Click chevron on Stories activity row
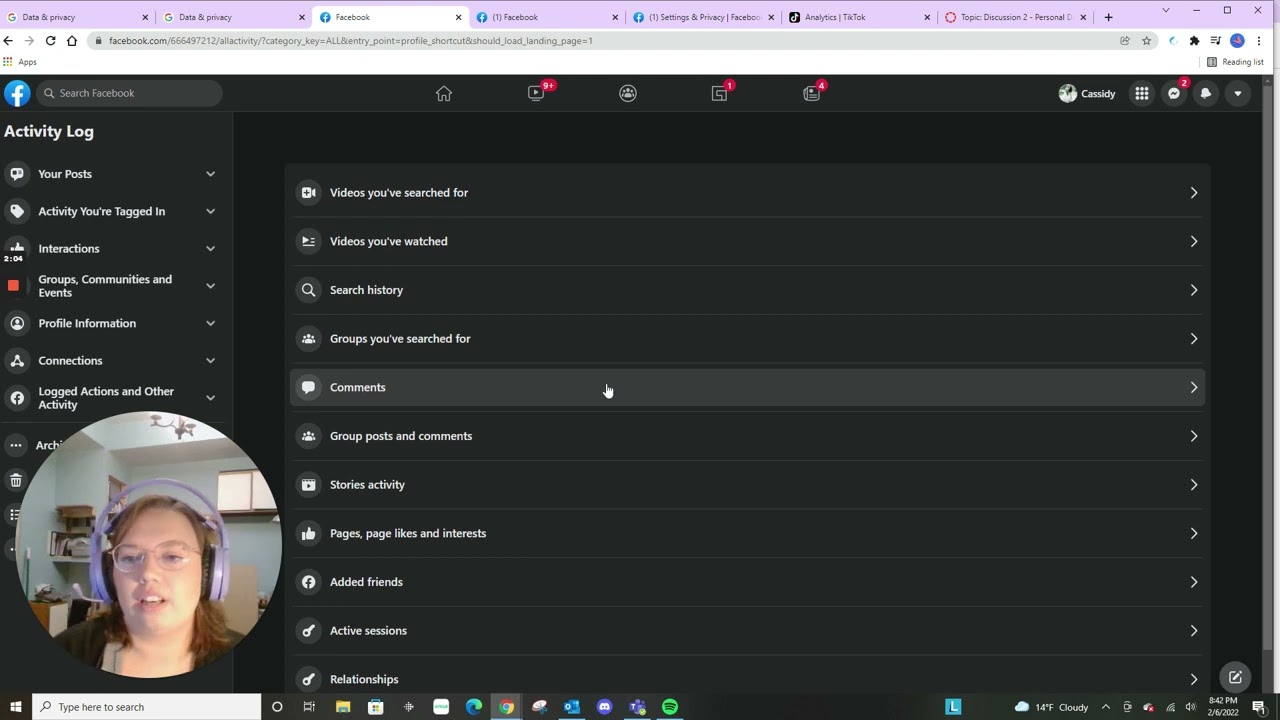 [1193, 485]
